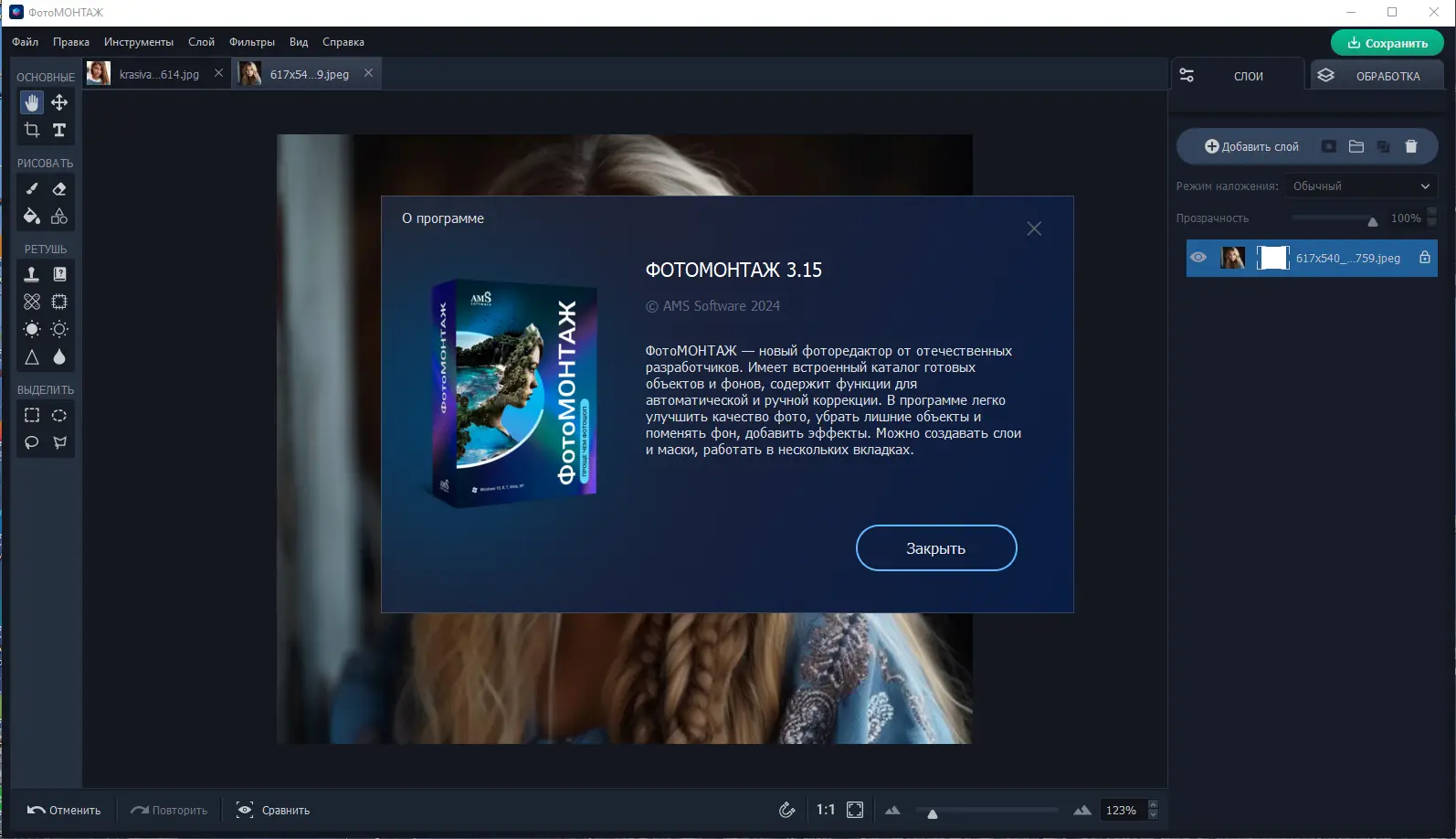1456x839 pixels.
Task: Select the Rectangular selection tool
Action: coord(32,415)
